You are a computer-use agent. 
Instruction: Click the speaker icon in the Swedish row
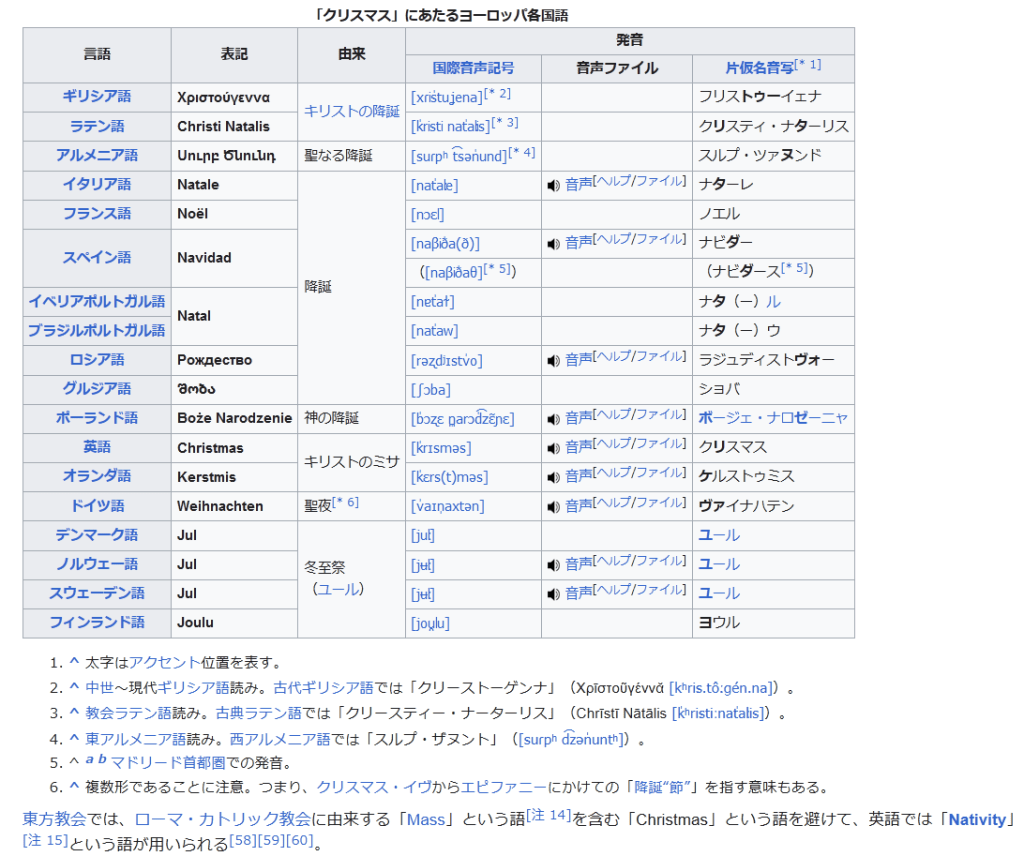[553, 594]
